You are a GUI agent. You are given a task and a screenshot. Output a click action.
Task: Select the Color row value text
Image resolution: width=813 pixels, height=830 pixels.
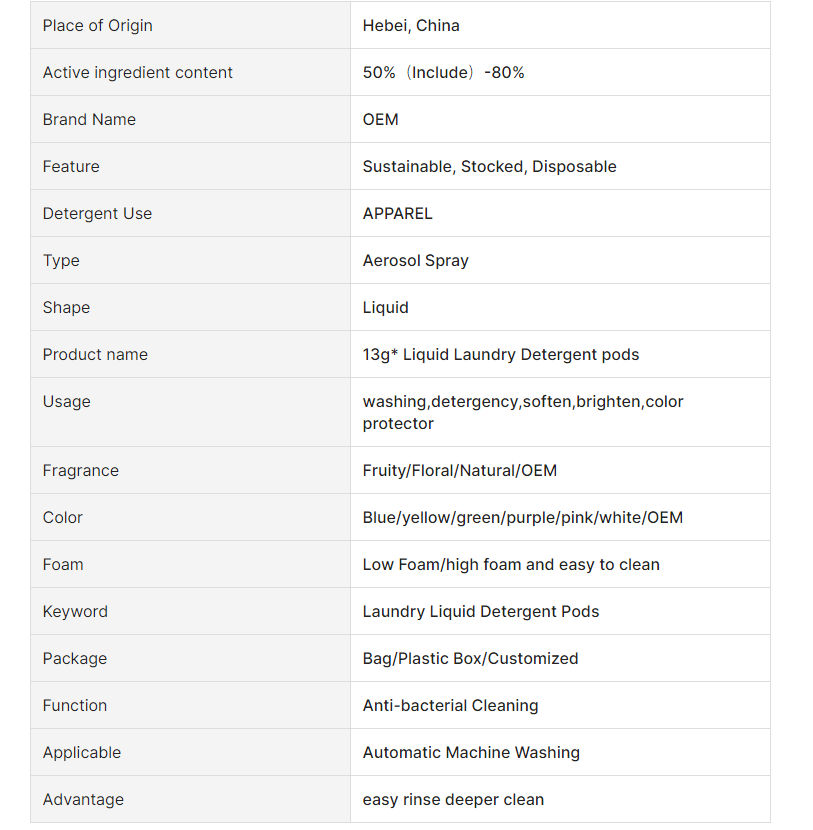click(522, 518)
